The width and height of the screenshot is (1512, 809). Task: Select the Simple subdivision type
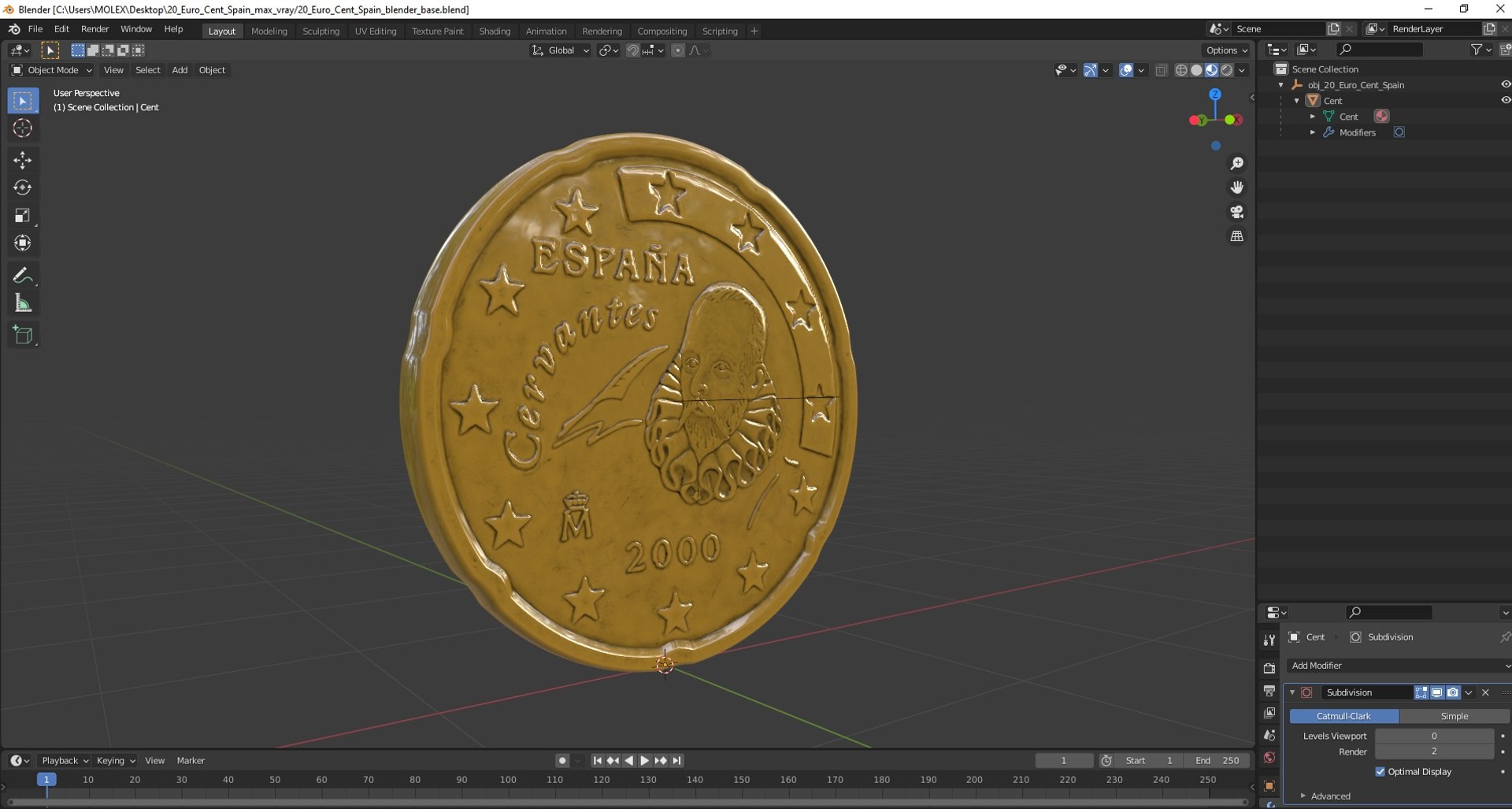1455,716
